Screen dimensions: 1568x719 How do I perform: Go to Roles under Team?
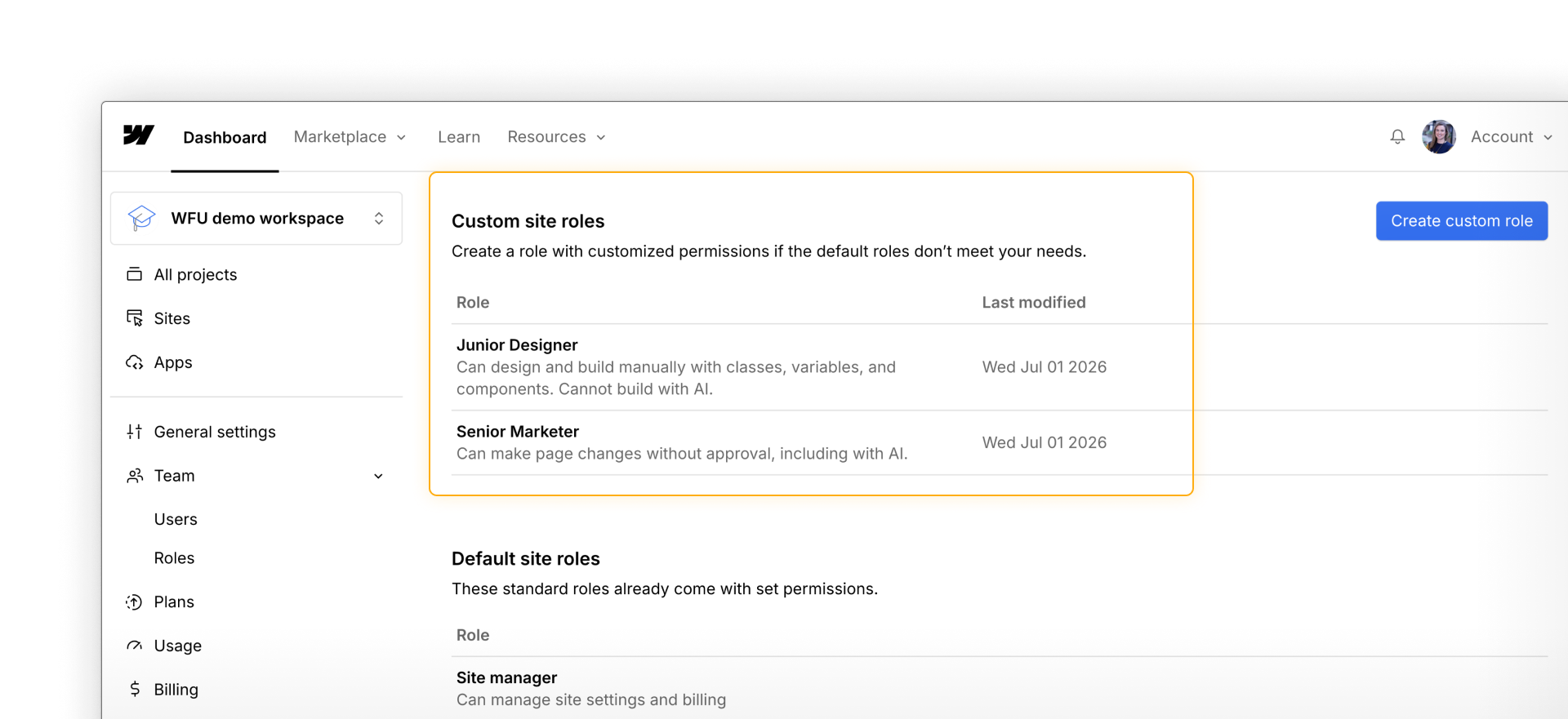point(174,558)
